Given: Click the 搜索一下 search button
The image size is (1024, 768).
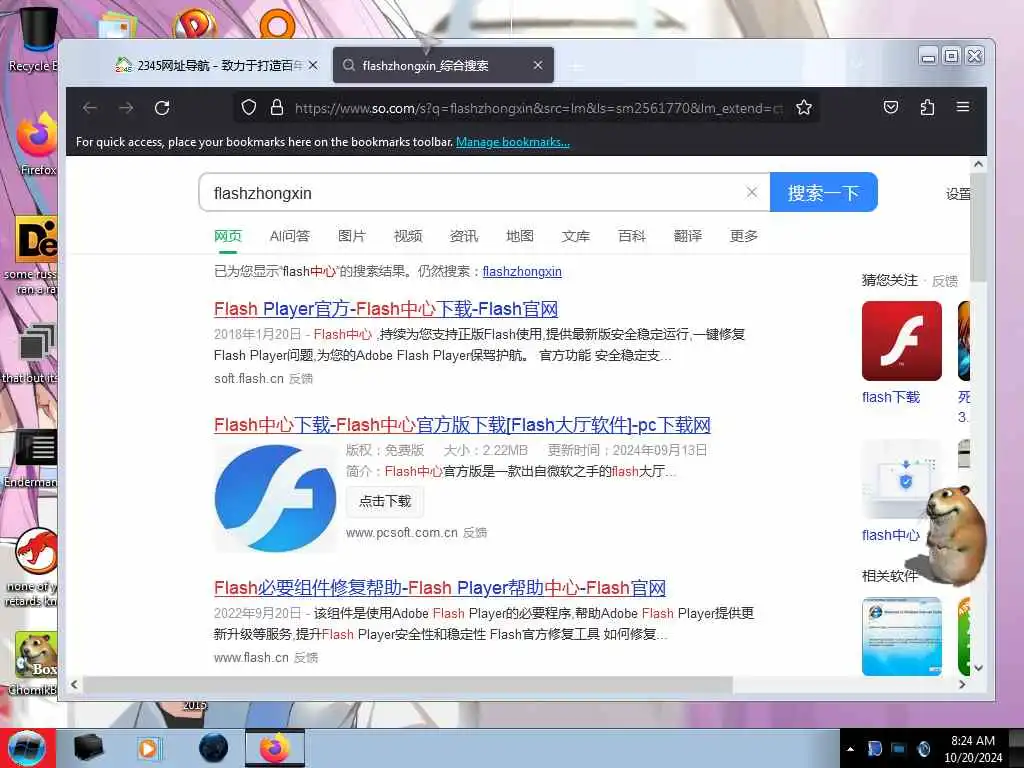Looking at the screenshot, I should pos(824,193).
